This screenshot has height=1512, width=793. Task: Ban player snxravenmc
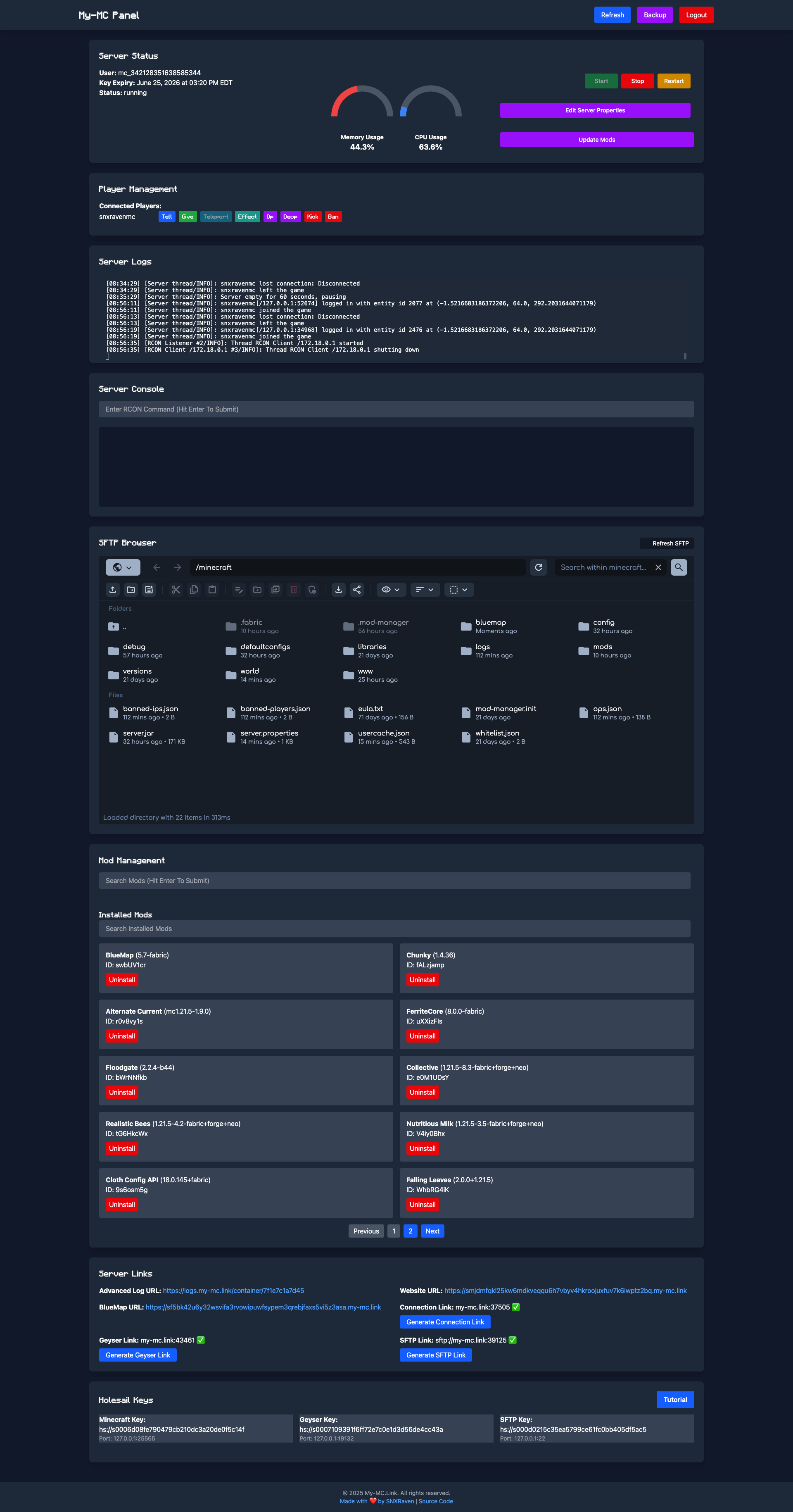point(333,217)
